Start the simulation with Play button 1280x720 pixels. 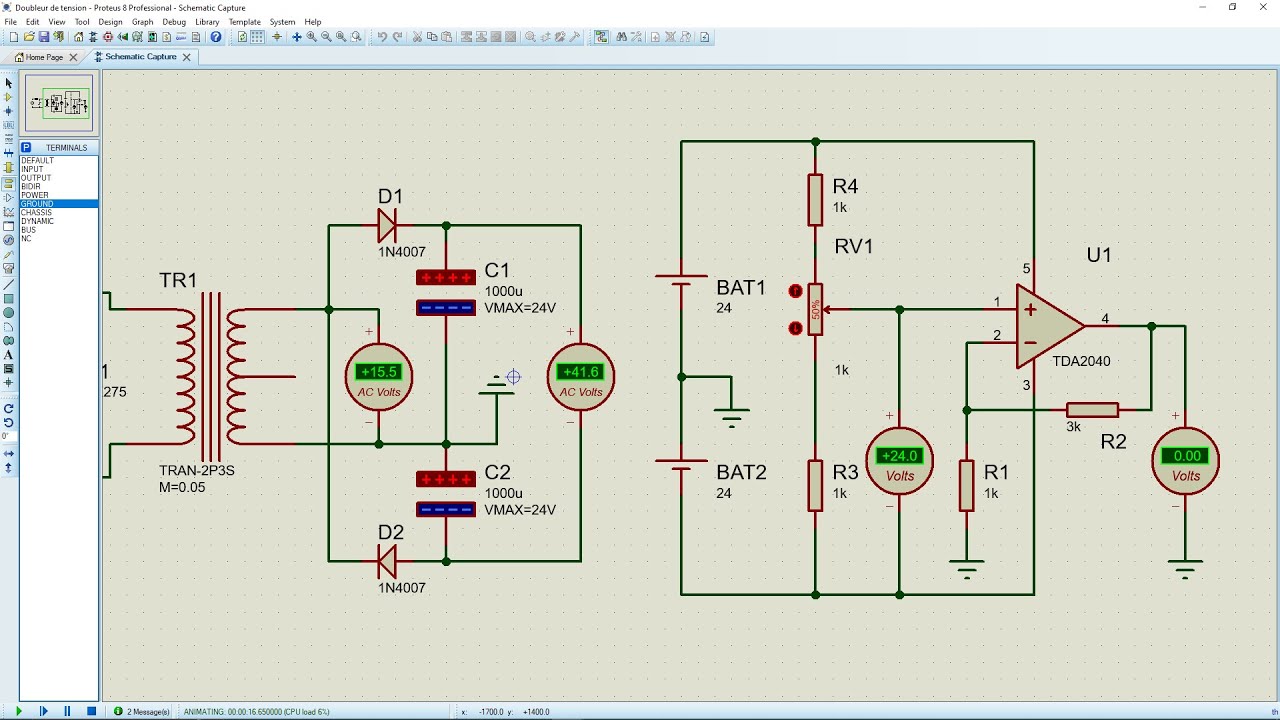point(18,711)
